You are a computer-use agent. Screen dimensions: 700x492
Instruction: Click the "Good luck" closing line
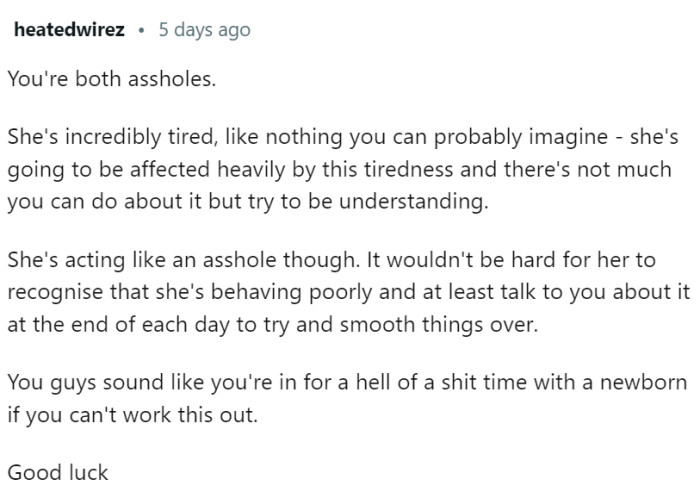pyautogui.click(x=57, y=471)
